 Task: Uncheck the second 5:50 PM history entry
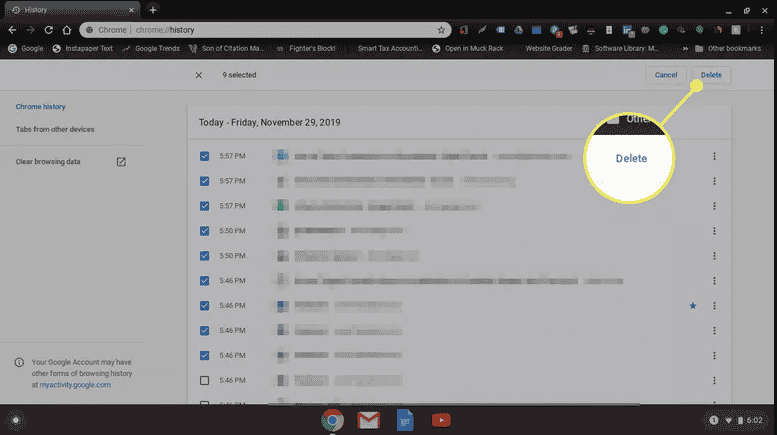click(x=204, y=256)
